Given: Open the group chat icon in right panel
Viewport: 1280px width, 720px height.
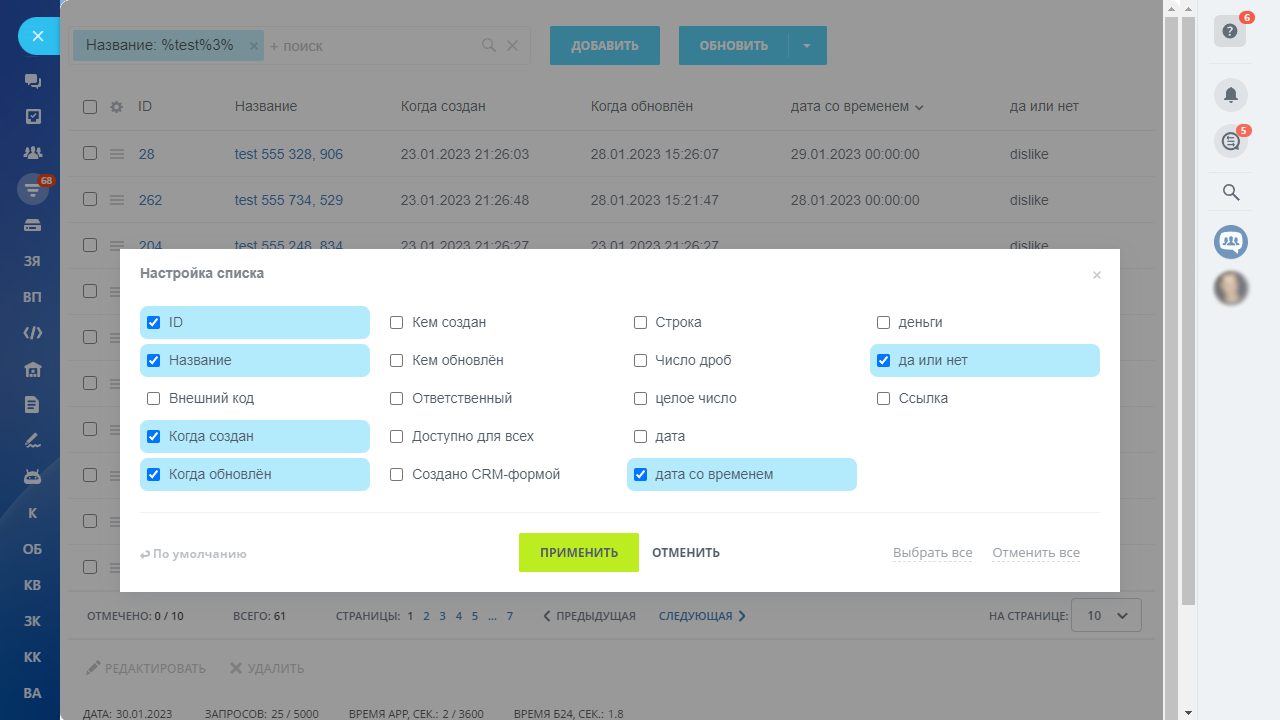Looking at the screenshot, I should pos(1231,241).
